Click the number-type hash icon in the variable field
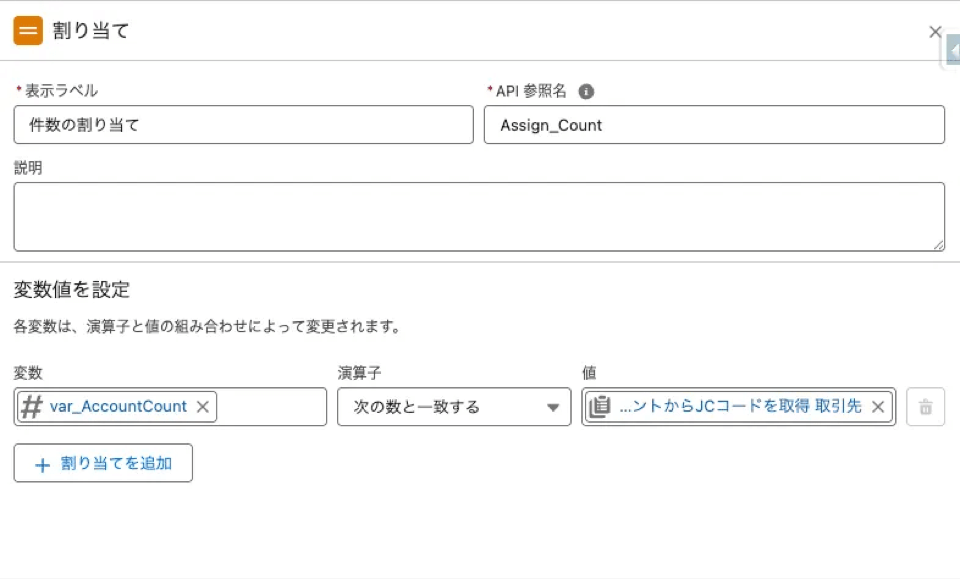Viewport: 960px width, 579px height. pos(32,406)
